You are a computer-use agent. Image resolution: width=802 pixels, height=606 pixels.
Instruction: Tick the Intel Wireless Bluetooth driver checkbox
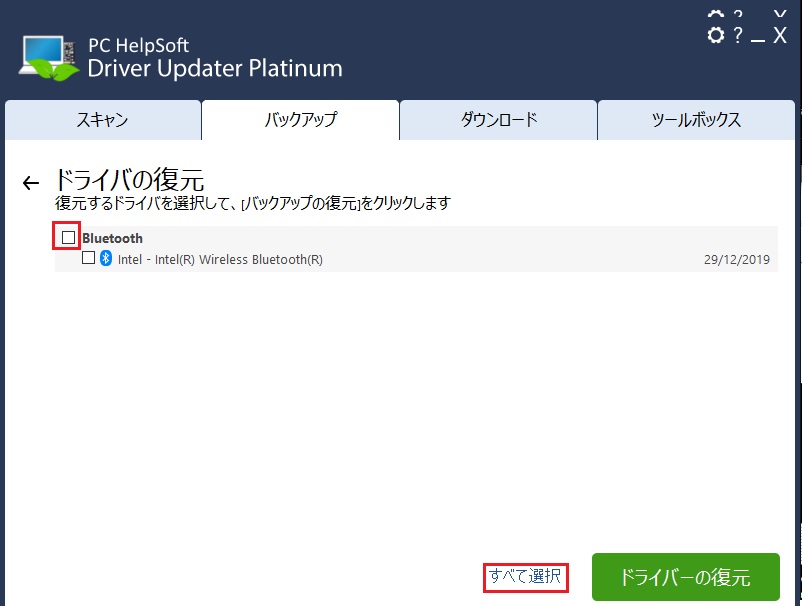(88, 257)
